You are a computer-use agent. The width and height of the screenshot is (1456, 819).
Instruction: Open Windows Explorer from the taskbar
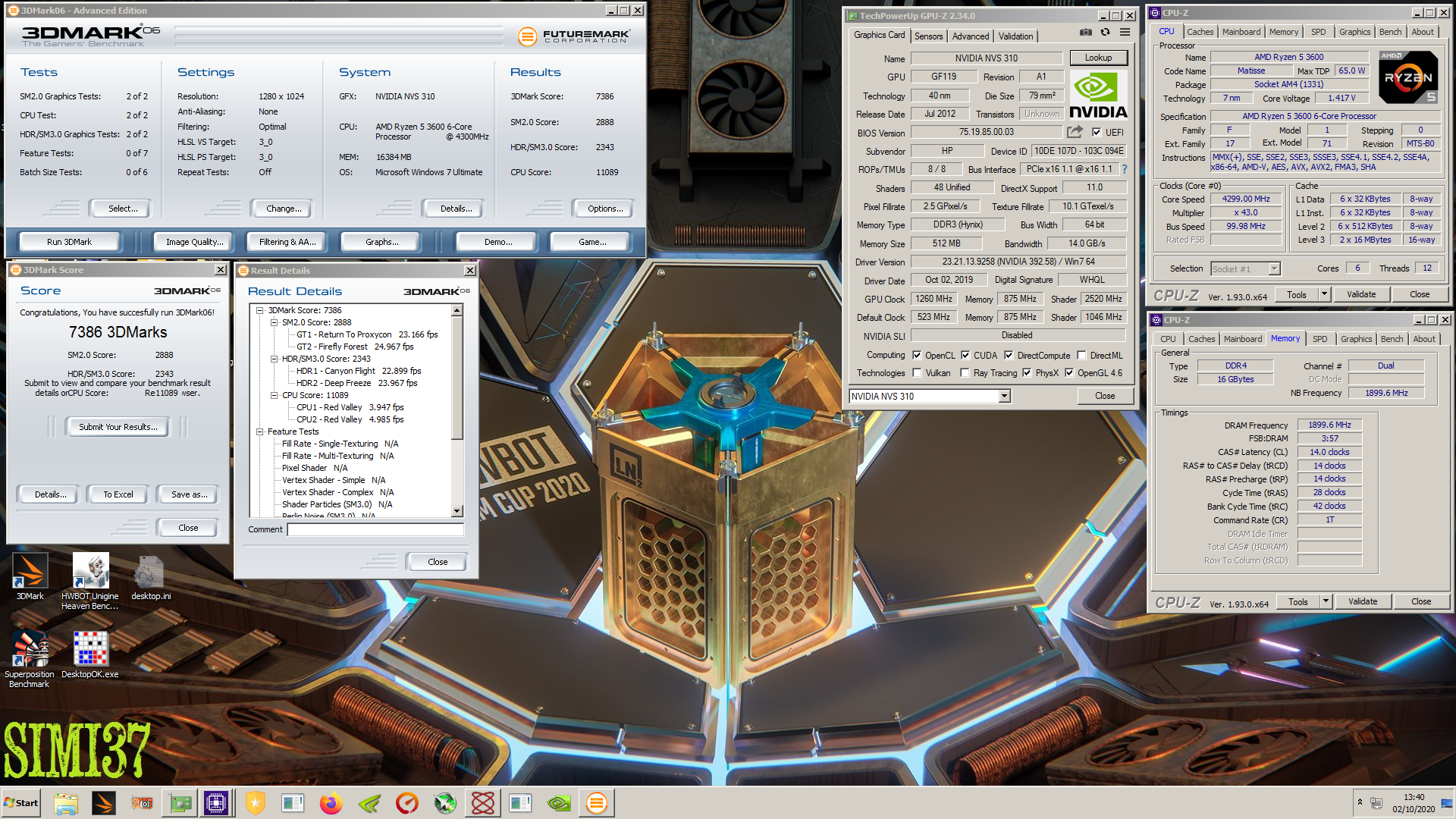point(66,803)
